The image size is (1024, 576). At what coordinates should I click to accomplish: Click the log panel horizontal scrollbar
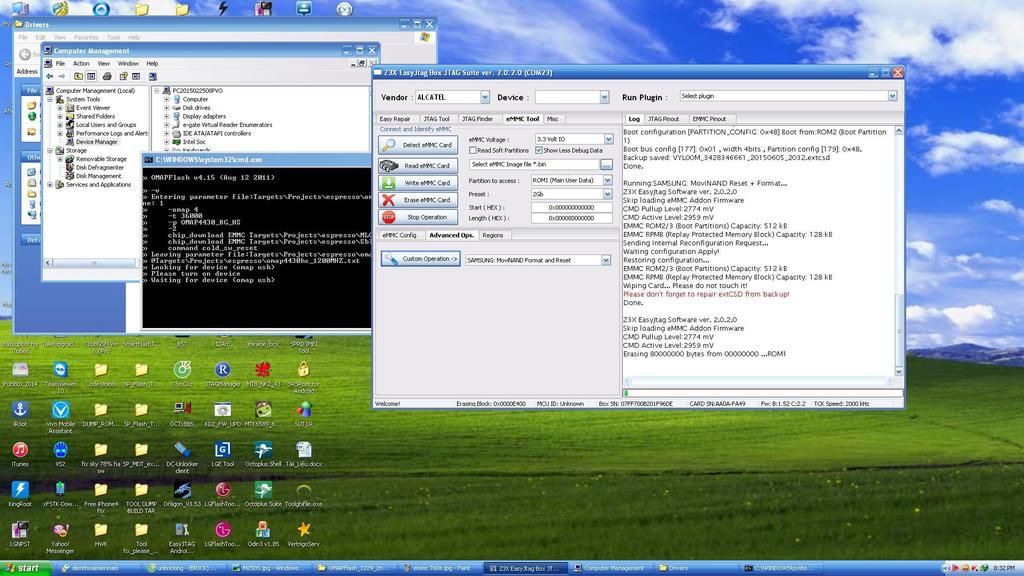pos(759,381)
